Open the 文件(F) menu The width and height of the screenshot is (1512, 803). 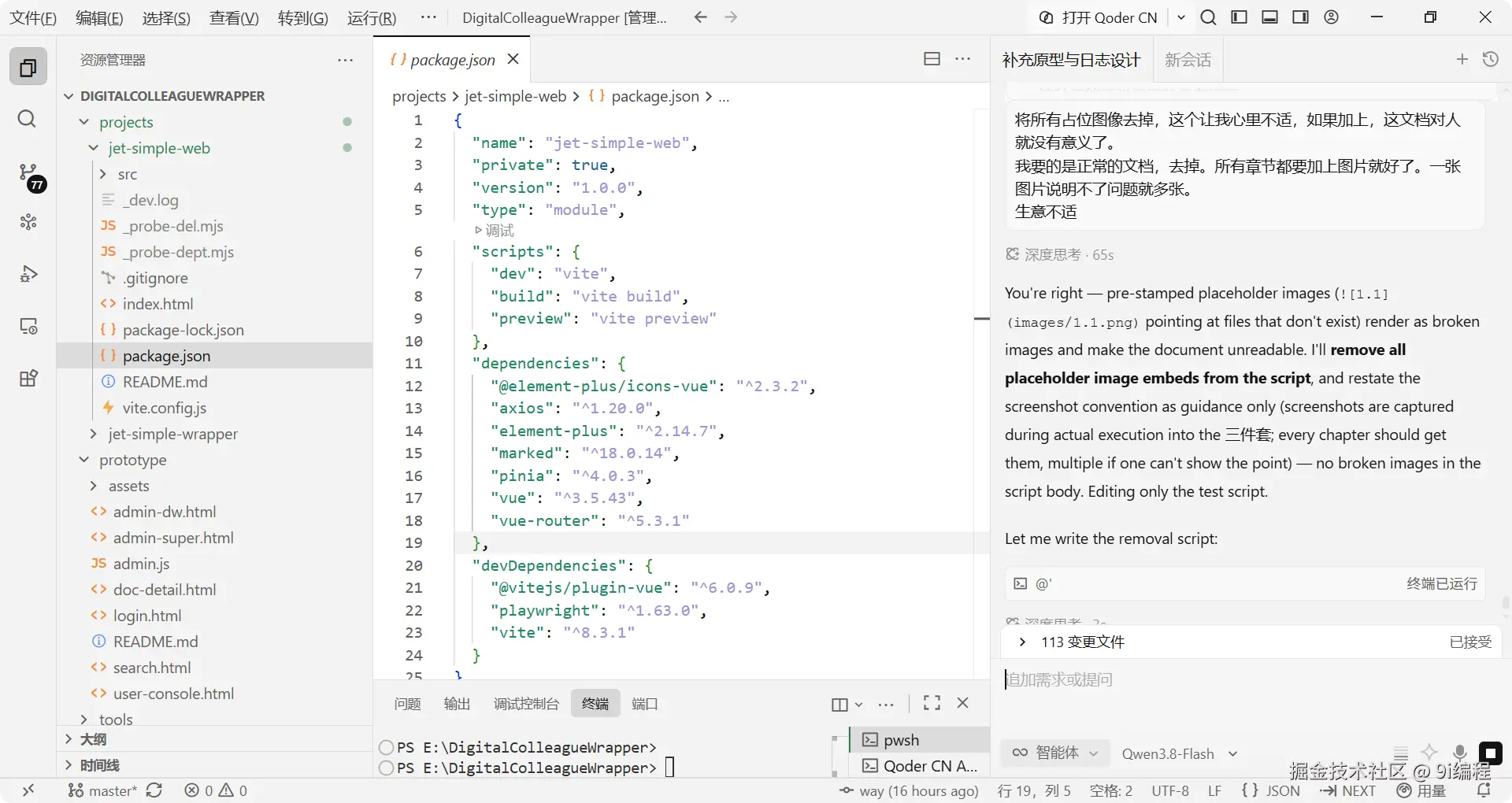(x=32, y=18)
